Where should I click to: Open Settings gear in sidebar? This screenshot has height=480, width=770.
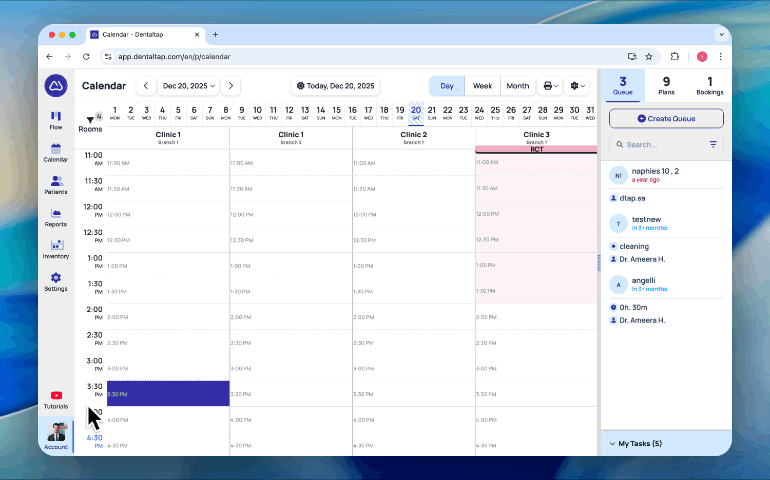[56, 281]
